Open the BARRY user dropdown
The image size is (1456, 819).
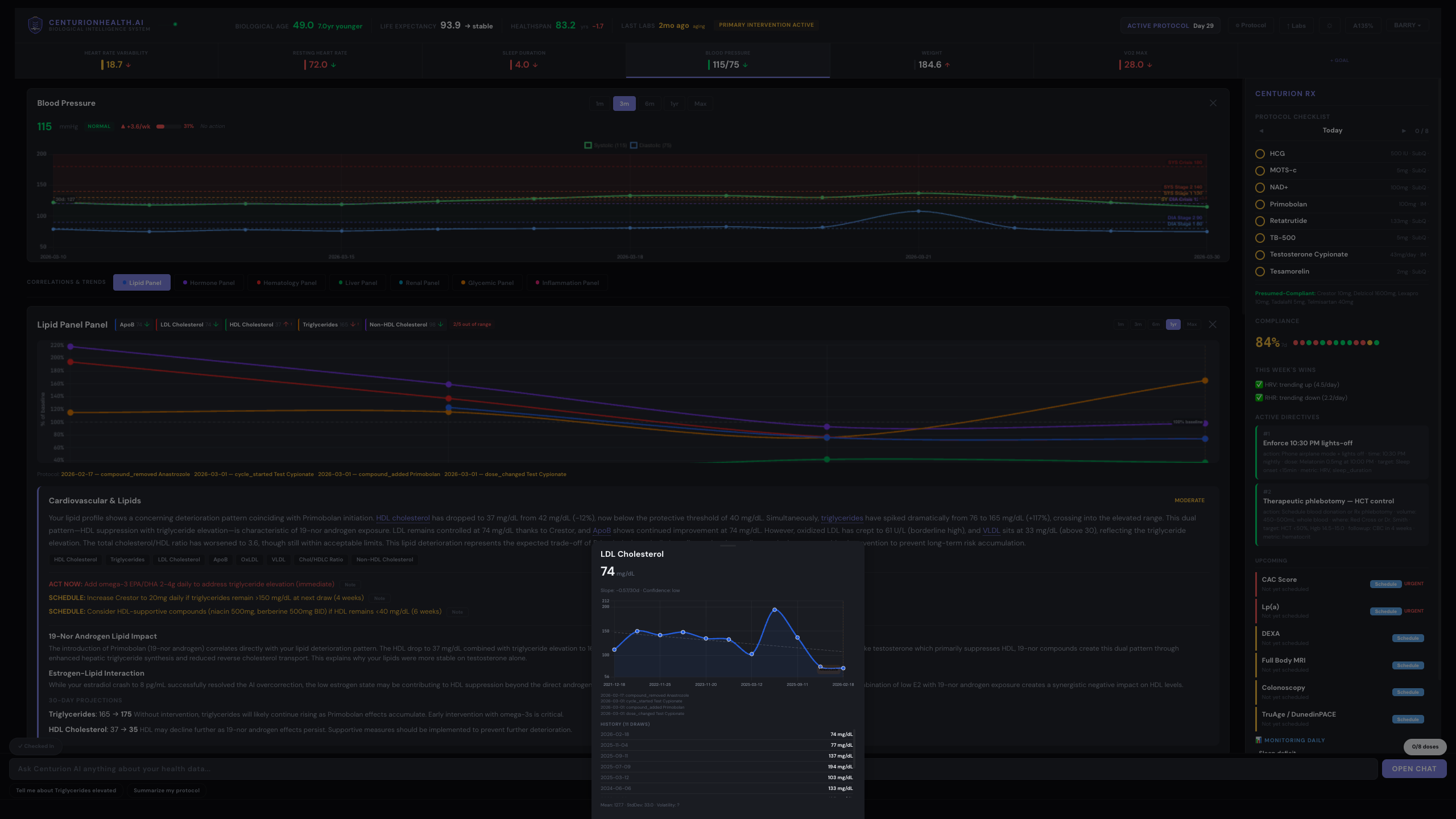click(1407, 26)
